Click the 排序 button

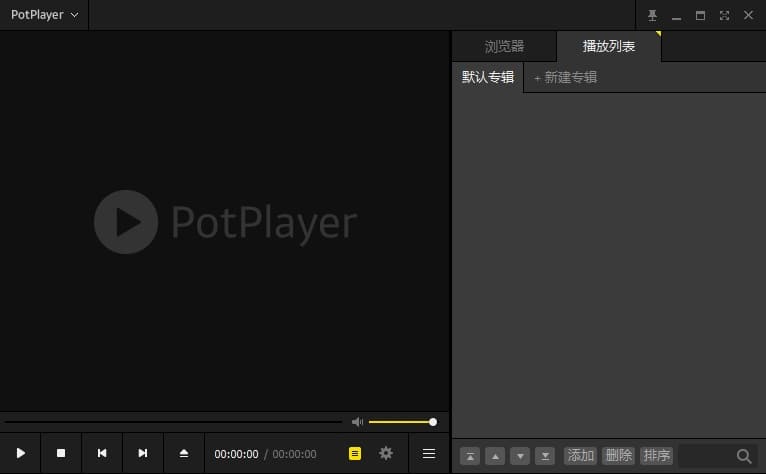pyautogui.click(x=657, y=455)
